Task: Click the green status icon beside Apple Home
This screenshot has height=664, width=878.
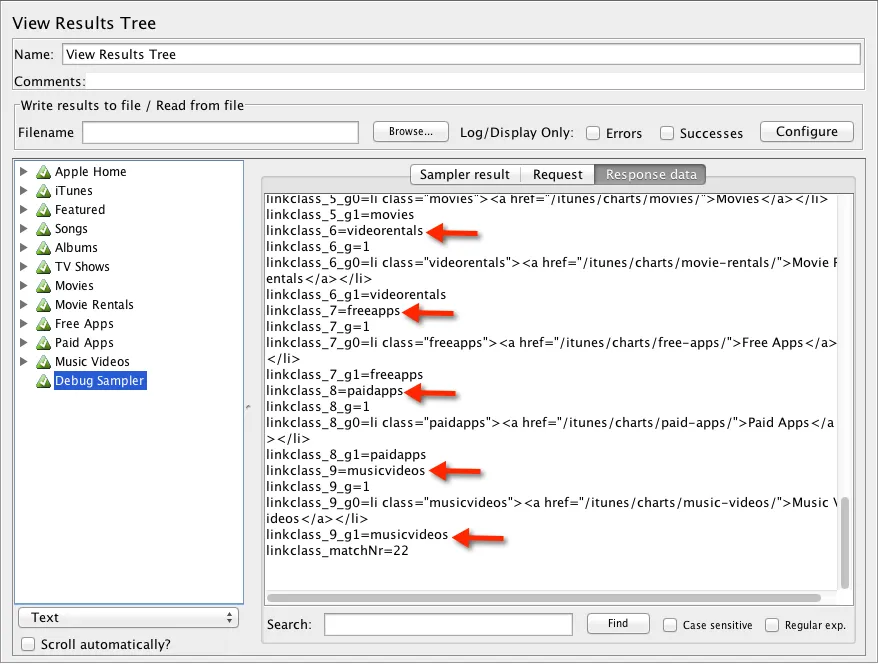Action: pyautogui.click(x=42, y=172)
